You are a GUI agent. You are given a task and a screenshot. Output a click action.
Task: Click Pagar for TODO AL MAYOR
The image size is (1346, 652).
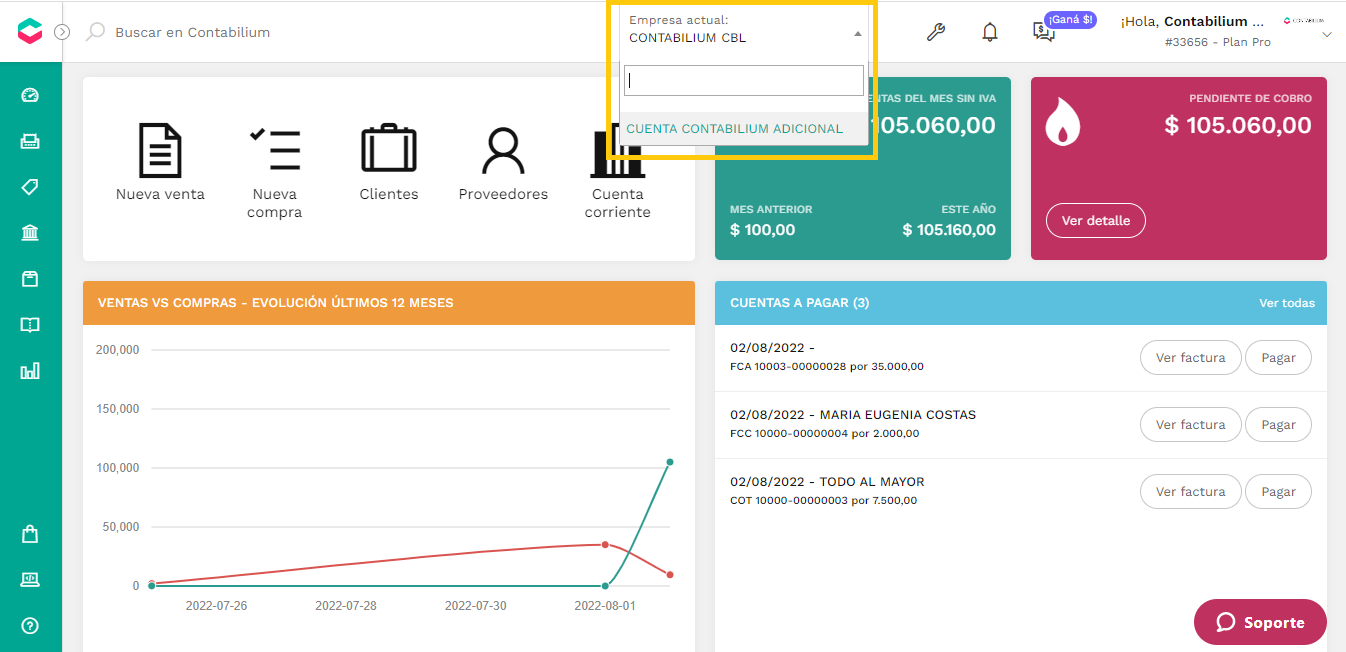click(1278, 492)
